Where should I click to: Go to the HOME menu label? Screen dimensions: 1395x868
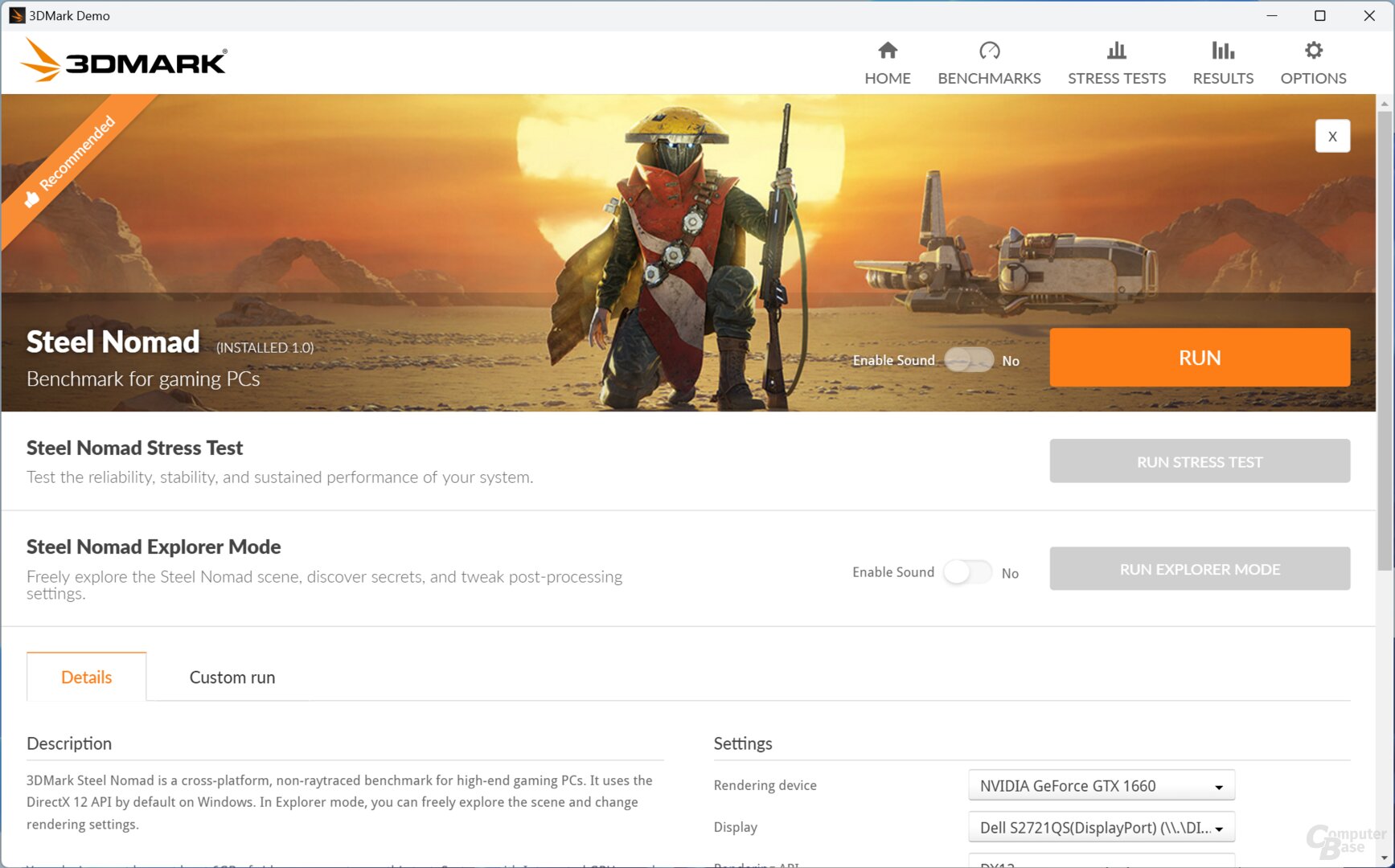888,78
